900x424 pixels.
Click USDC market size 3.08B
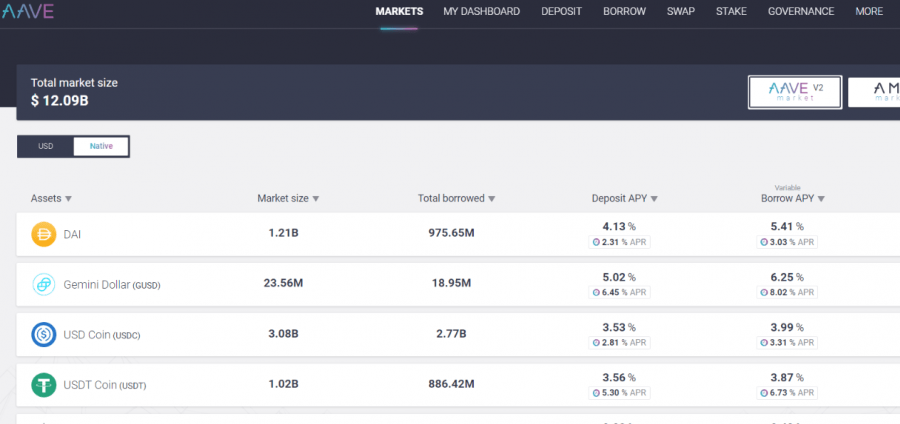pos(284,334)
